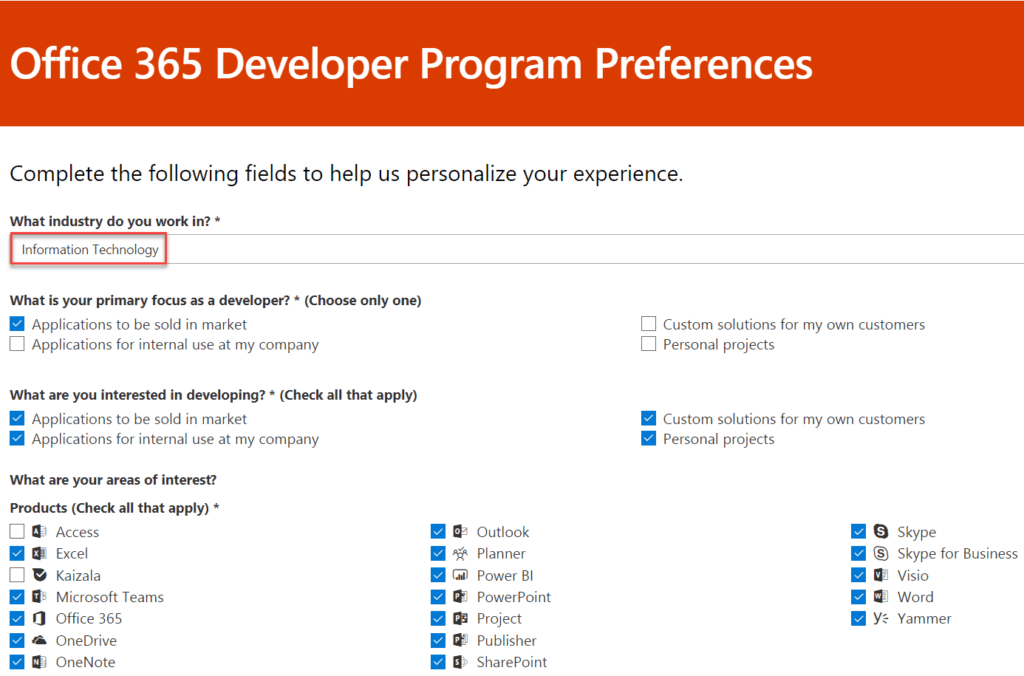This screenshot has width=1024, height=676.
Task: Click the Microsoft Teams icon
Action: click(39, 597)
